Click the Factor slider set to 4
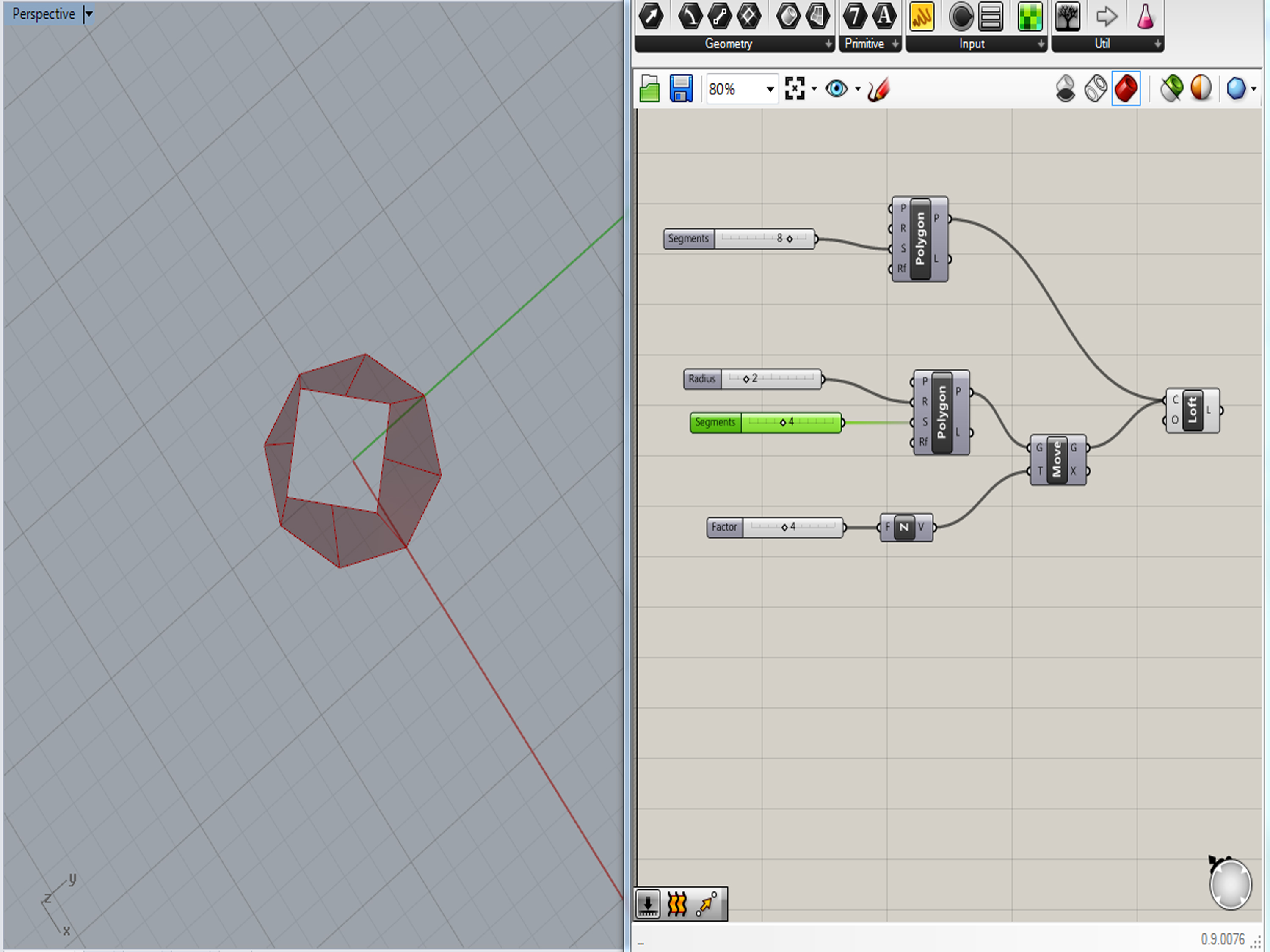This screenshot has height=952, width=1270. [x=775, y=527]
